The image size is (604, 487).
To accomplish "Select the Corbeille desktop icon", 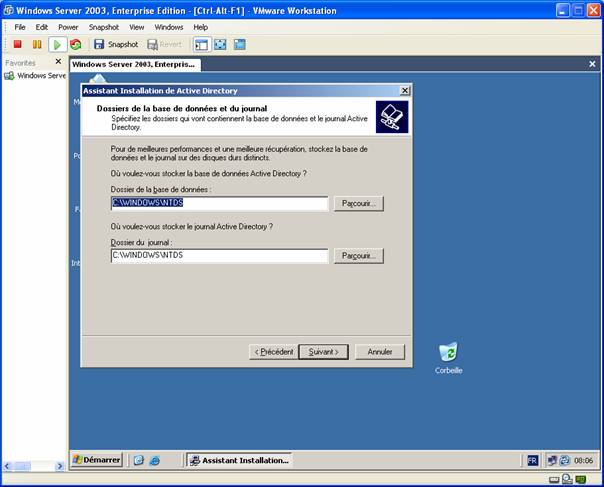I will click(449, 358).
